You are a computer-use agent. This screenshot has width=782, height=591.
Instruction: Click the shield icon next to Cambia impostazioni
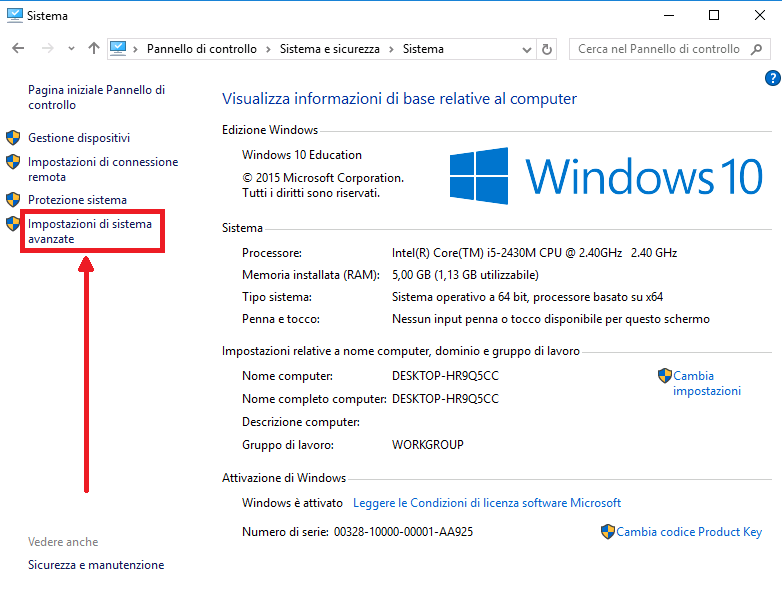click(x=665, y=376)
